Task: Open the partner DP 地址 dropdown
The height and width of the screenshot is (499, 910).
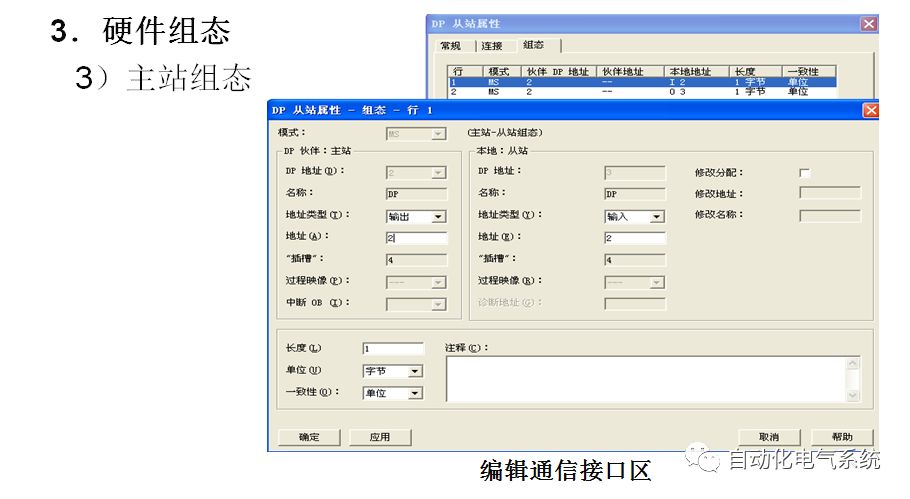Action: coord(438,173)
